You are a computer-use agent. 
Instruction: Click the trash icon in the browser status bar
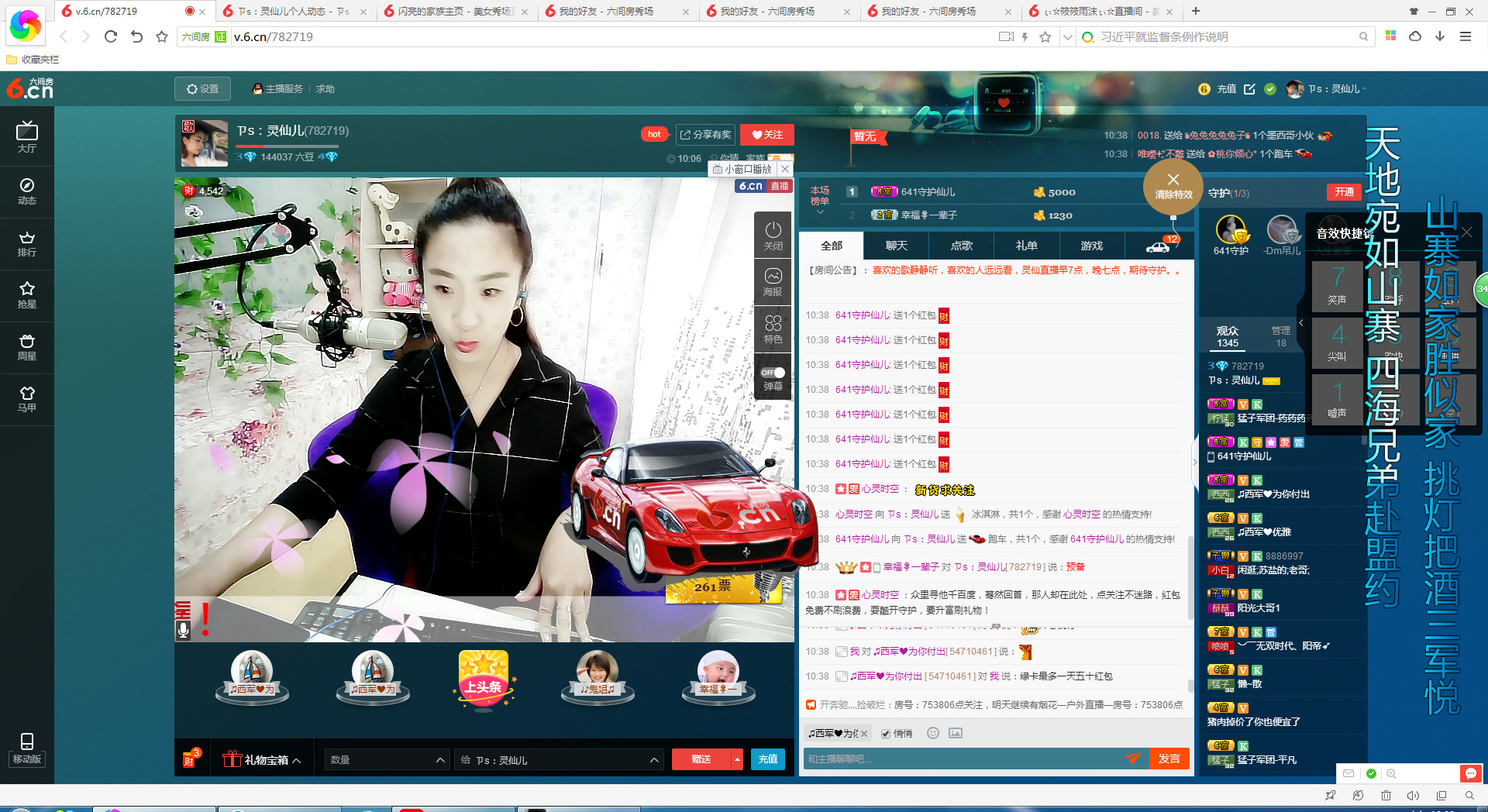tap(1386, 795)
